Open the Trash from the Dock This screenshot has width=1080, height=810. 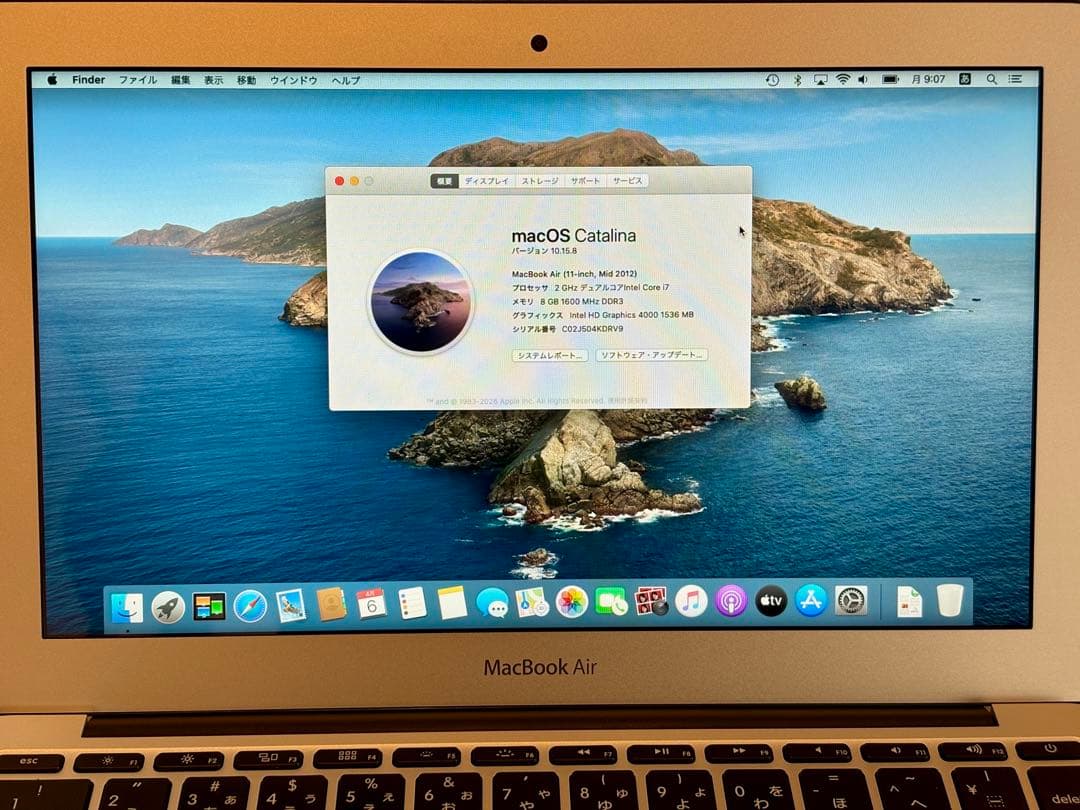[x=947, y=604]
